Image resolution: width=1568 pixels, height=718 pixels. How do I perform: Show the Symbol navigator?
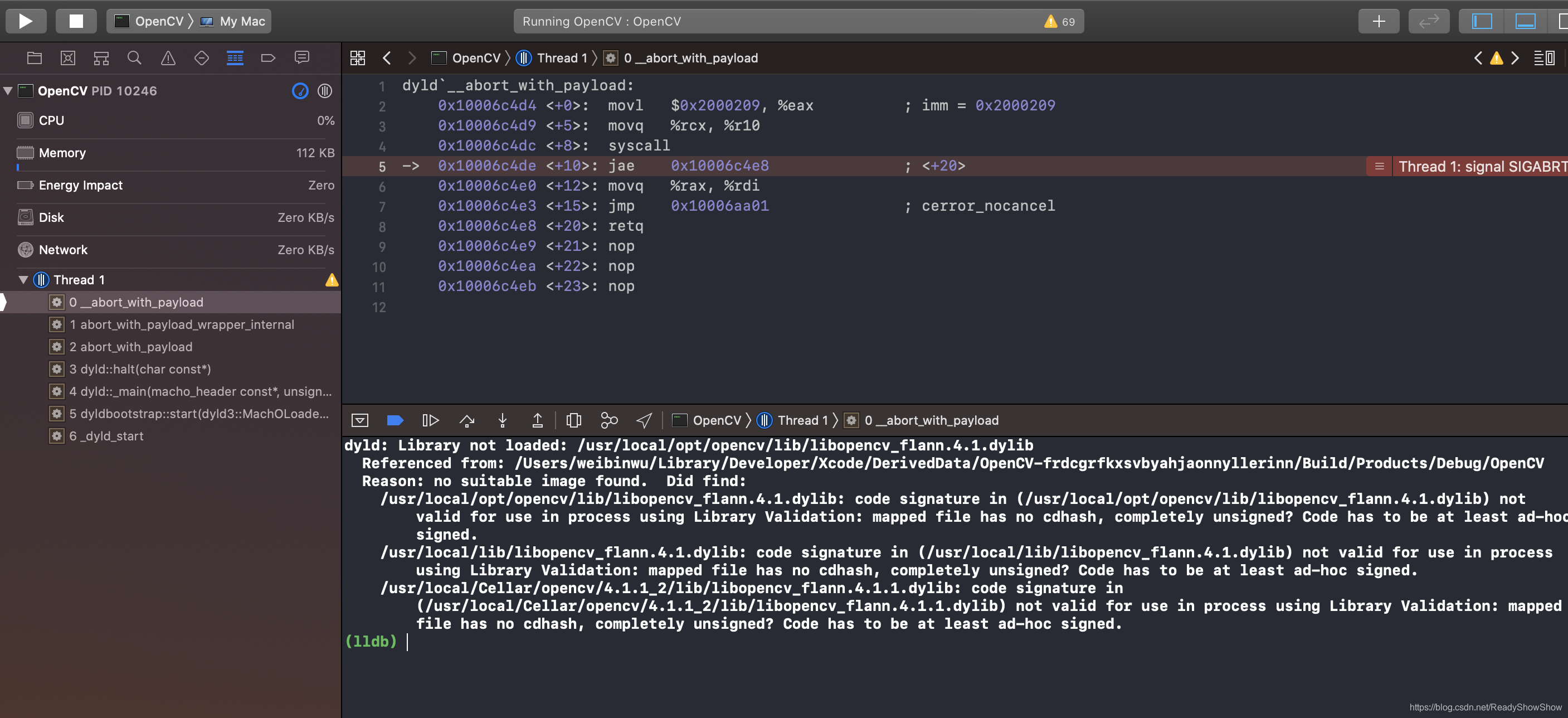[x=101, y=58]
